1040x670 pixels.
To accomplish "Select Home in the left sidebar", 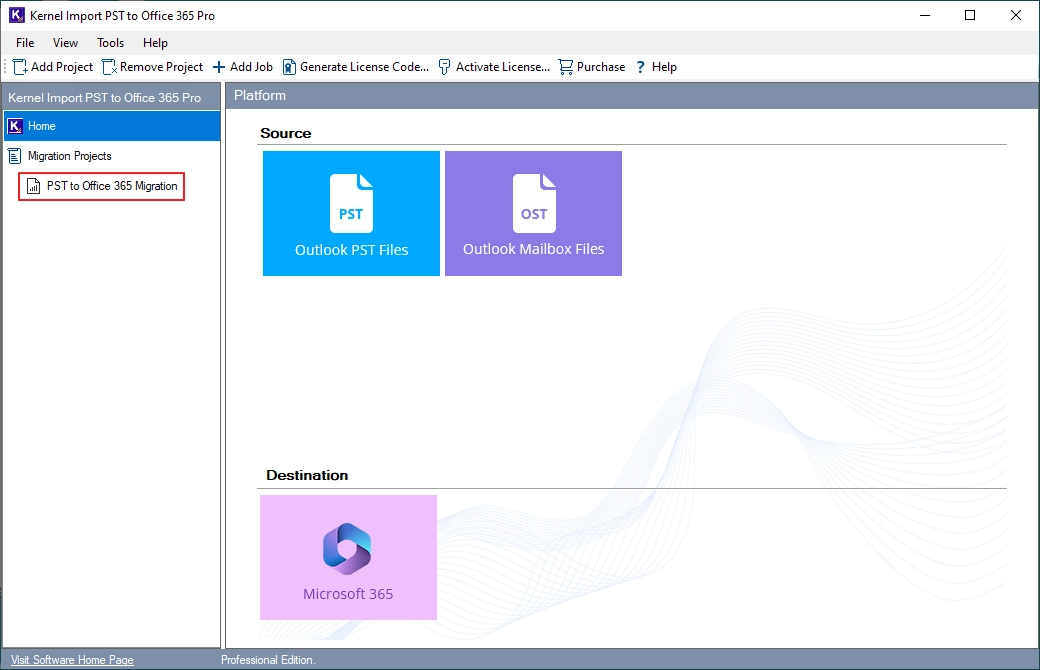I will tap(112, 126).
